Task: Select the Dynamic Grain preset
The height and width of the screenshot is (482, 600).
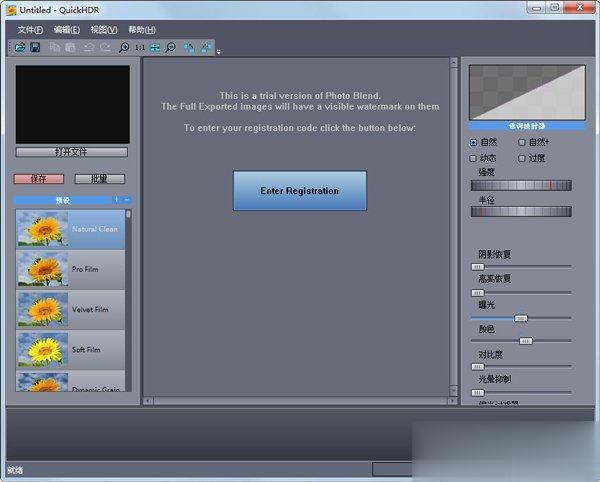Action: (70, 381)
